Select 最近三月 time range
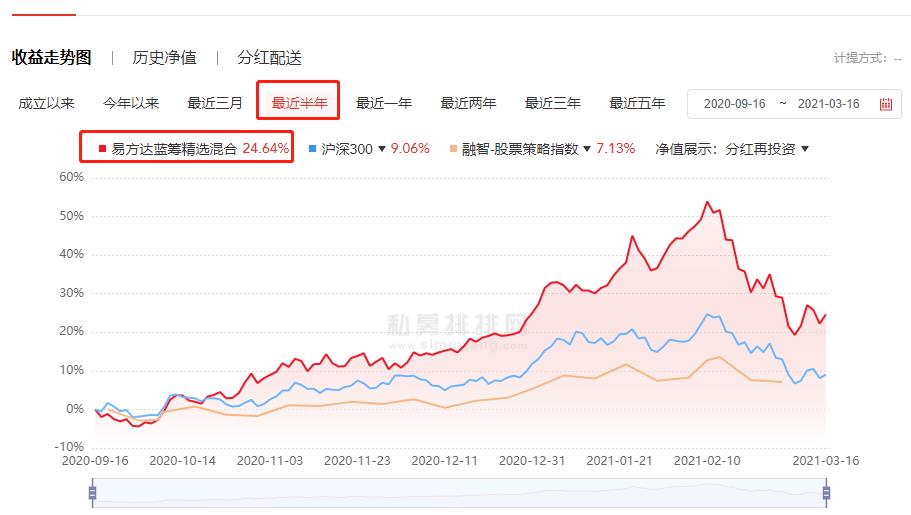The image size is (911, 515). [215, 103]
